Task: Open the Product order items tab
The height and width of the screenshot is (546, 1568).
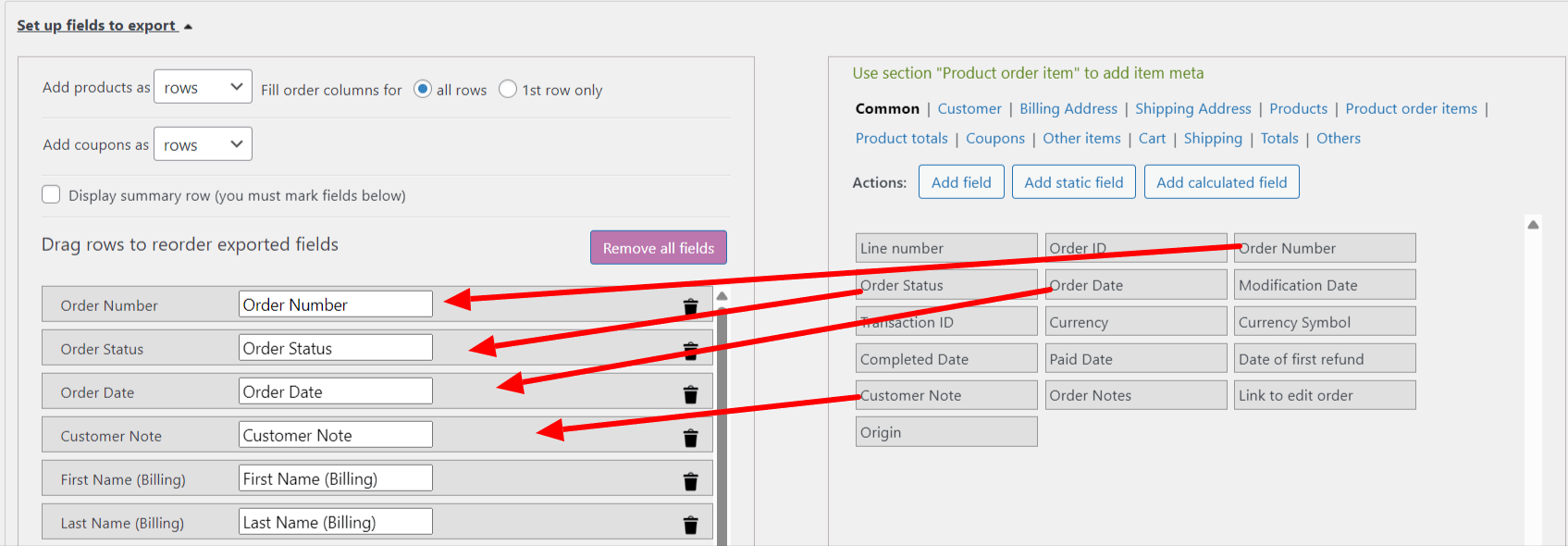Action: 1411,108
